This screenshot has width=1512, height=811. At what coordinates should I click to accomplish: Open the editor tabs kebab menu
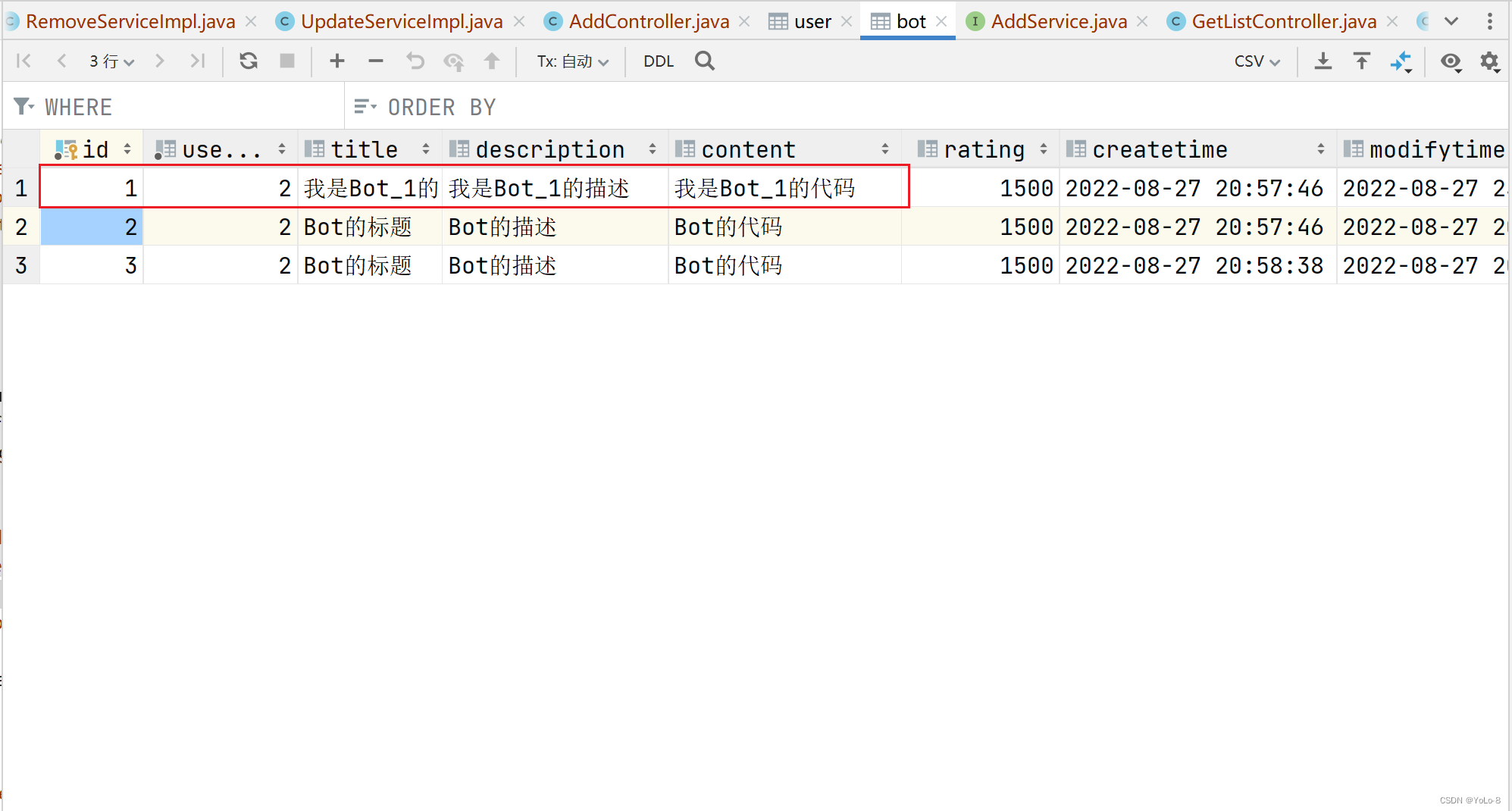click(1490, 21)
